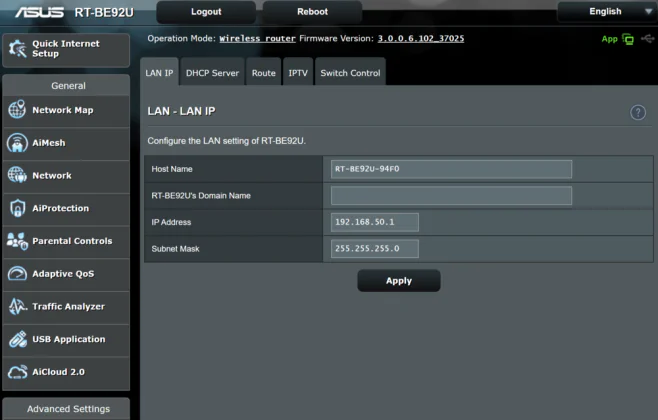Click the Quick Internet Setup wand icon
658x420 pixels.
pyautogui.click(x=18, y=49)
